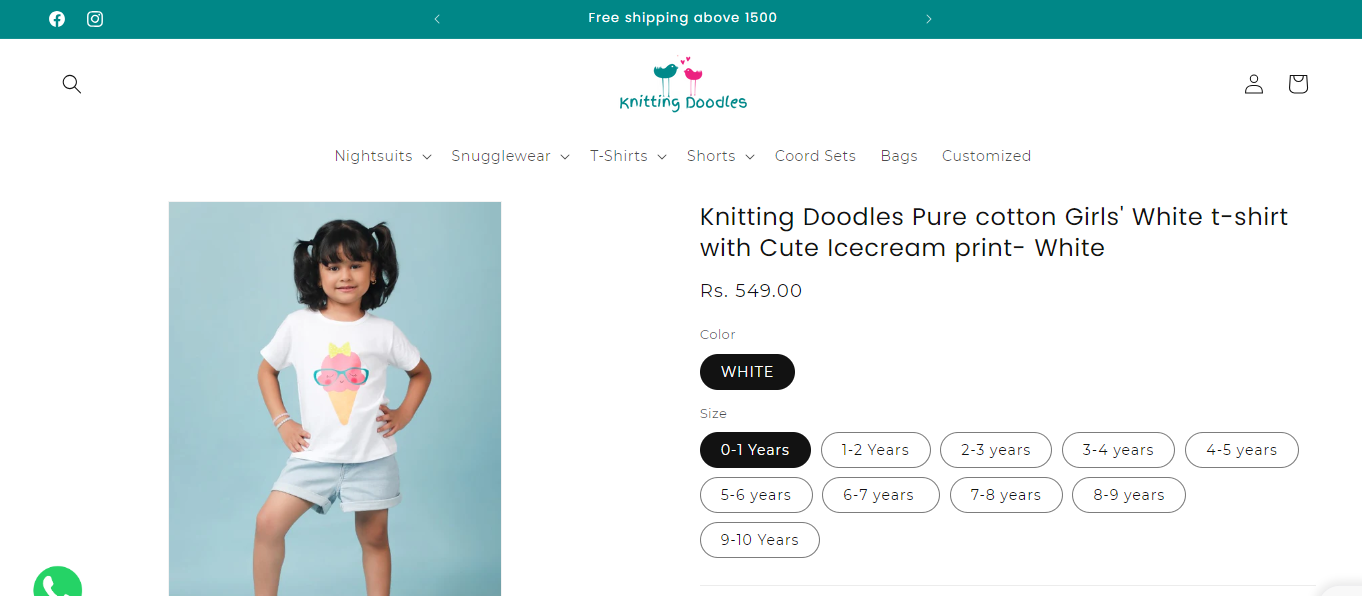Expand the Shorts dropdown menu
Image resolution: width=1362 pixels, height=596 pixels.
[719, 156]
